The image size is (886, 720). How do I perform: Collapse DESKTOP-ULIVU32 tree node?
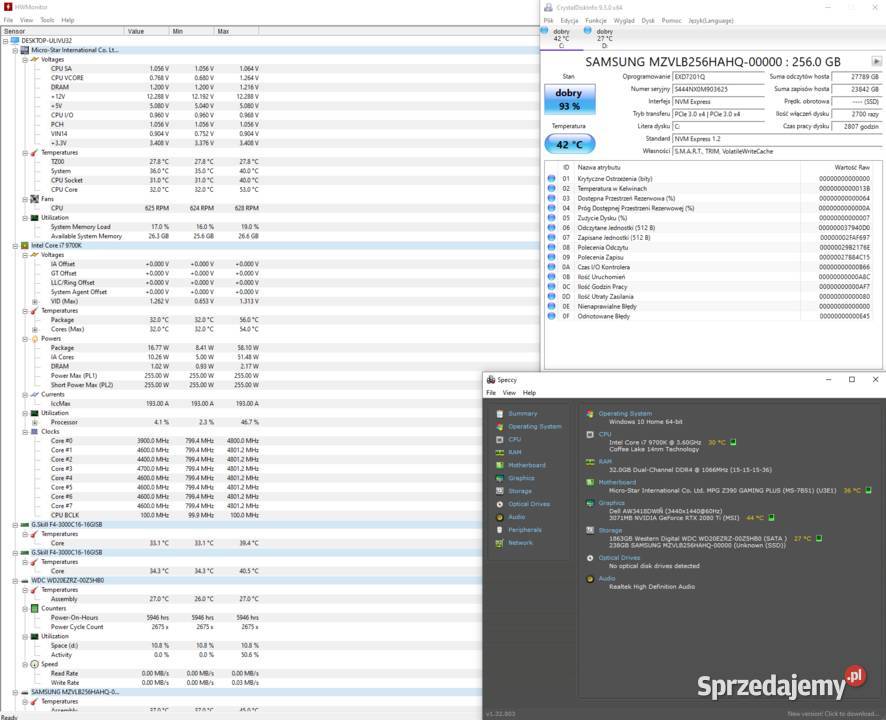coord(6,41)
